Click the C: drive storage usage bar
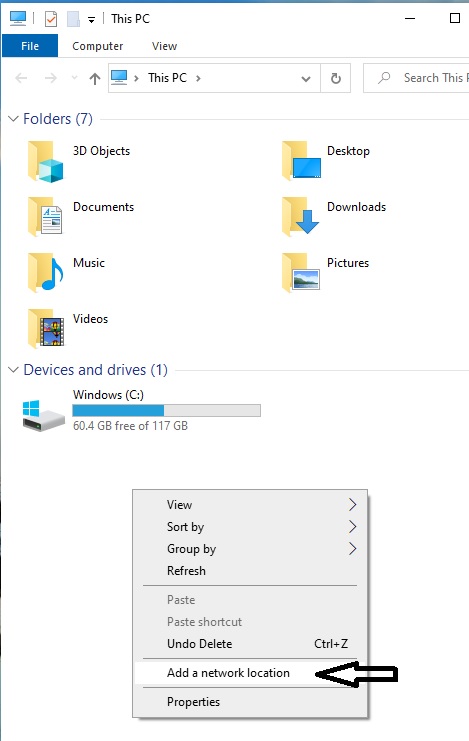Viewport: 469px width, 741px height. (166, 410)
